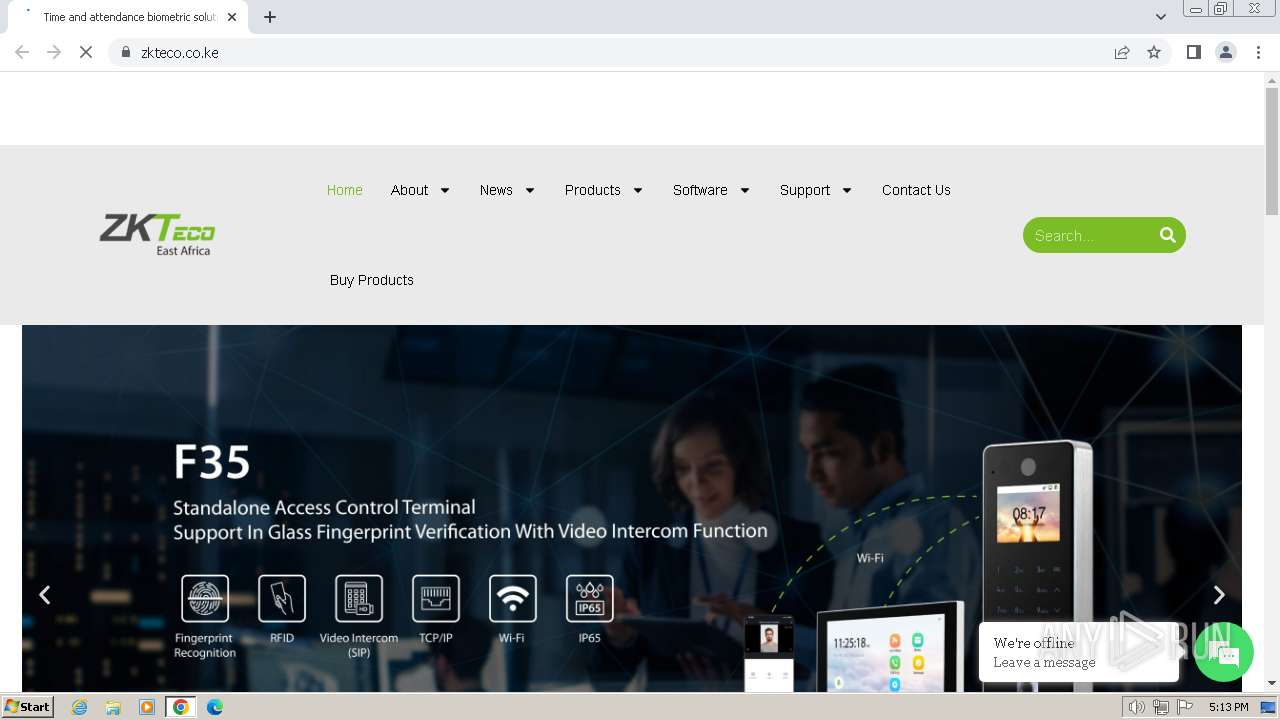Open a new browser tab
Screen dimensions: 1280x720
pos(270,17)
